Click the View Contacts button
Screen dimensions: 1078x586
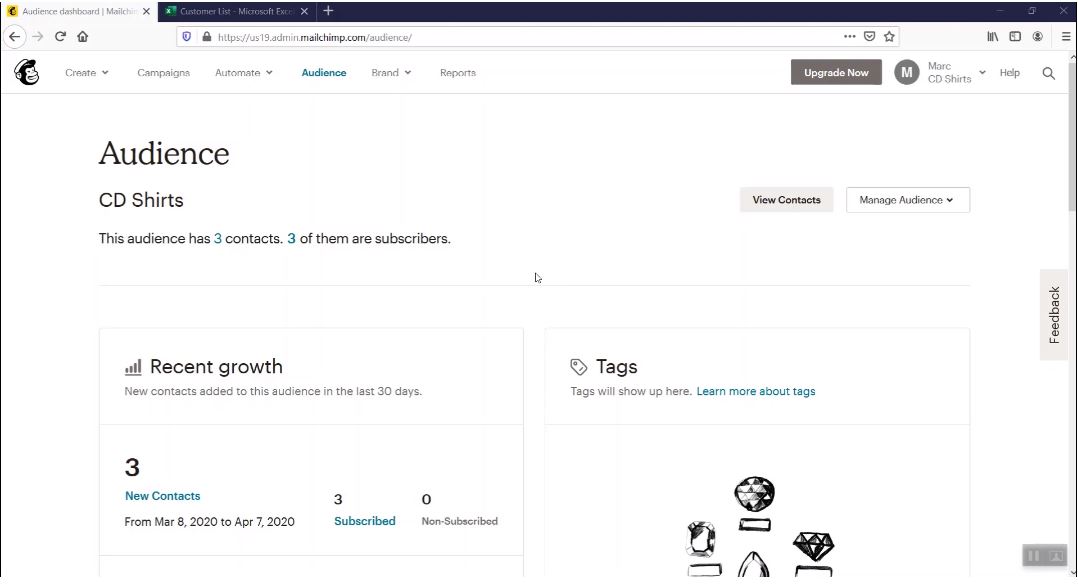tap(786, 200)
